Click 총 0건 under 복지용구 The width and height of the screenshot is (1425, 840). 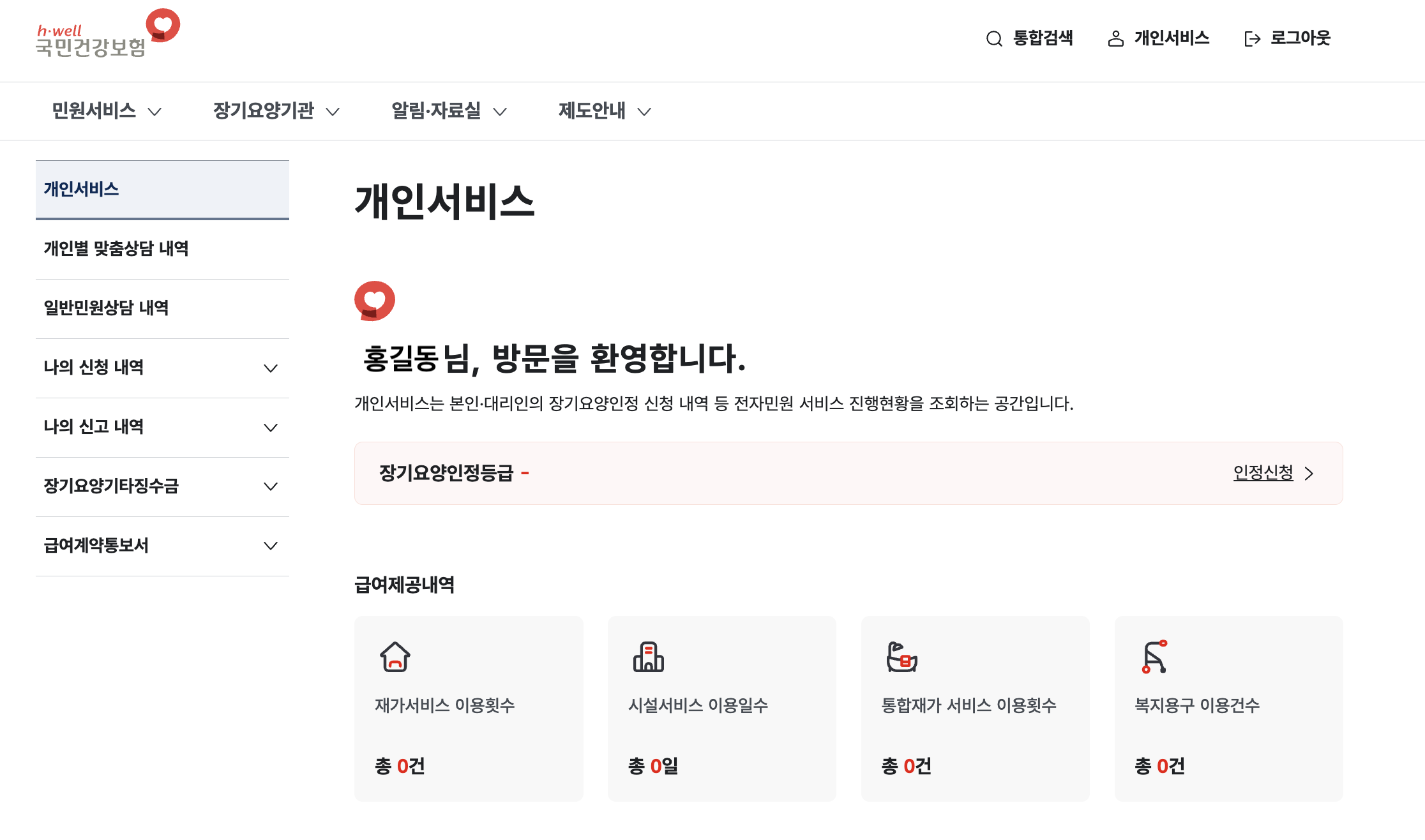click(1160, 766)
